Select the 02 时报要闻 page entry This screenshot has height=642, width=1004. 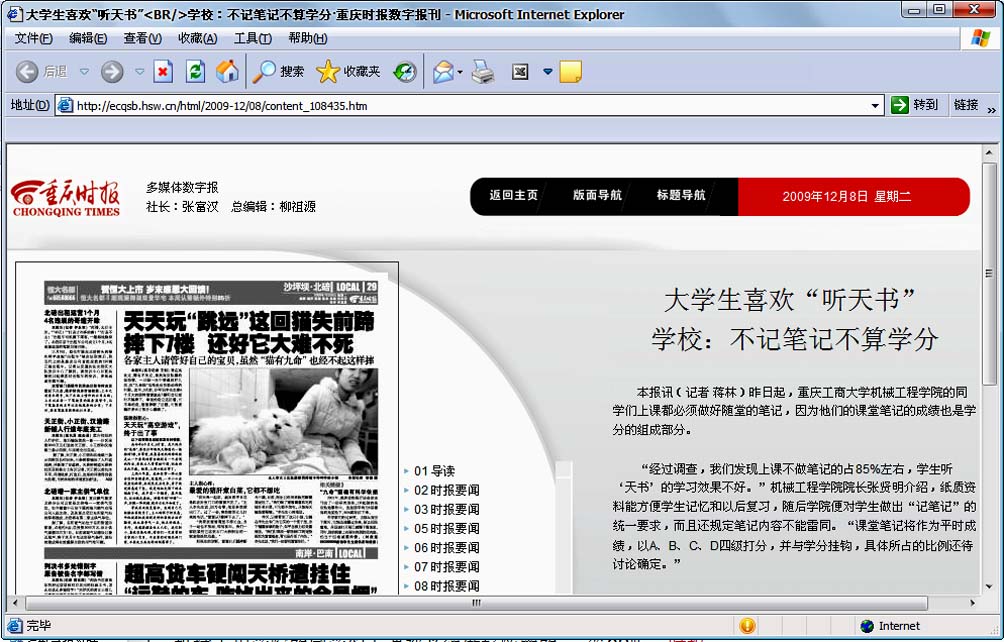click(446, 490)
